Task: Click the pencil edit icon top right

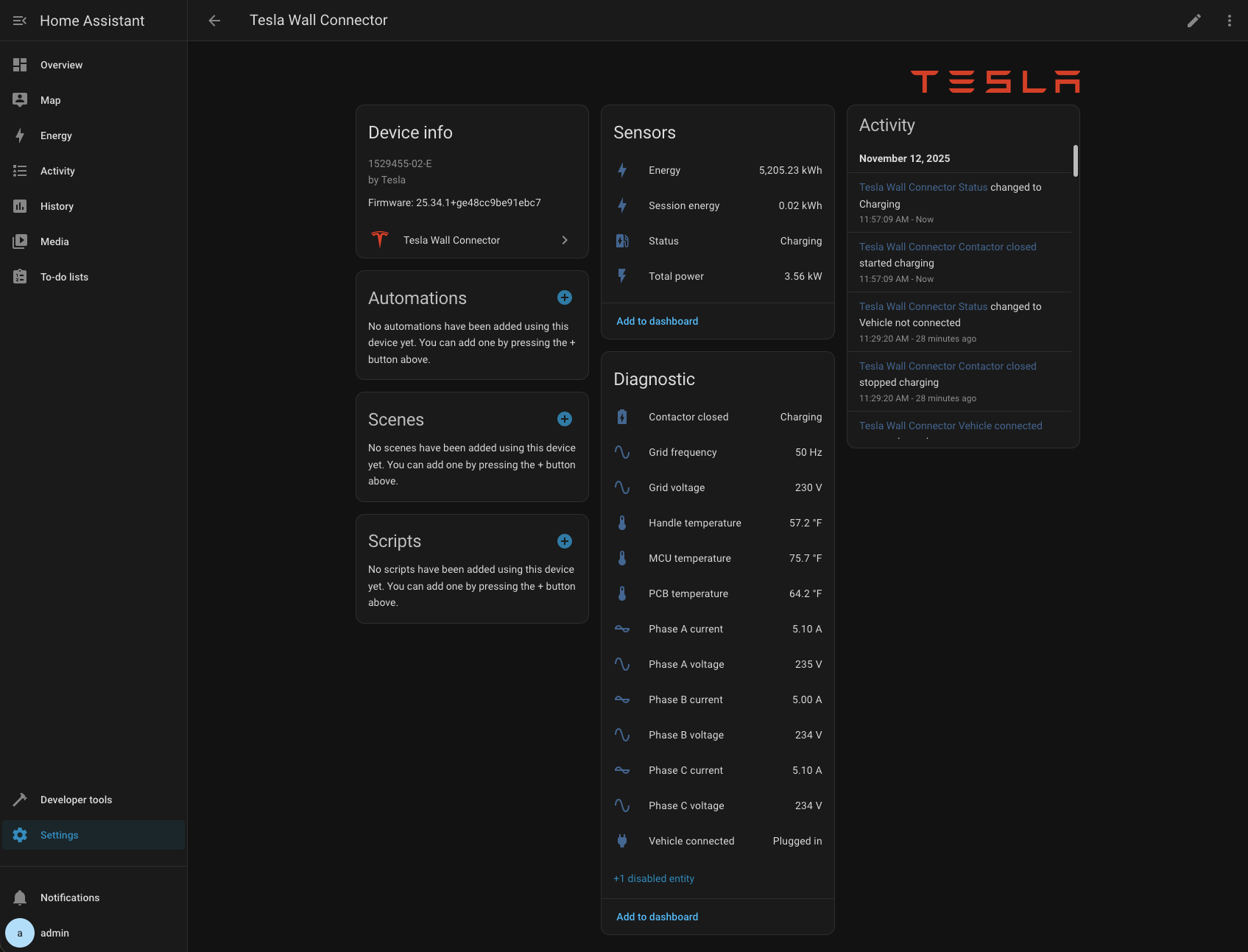Action: click(x=1194, y=20)
